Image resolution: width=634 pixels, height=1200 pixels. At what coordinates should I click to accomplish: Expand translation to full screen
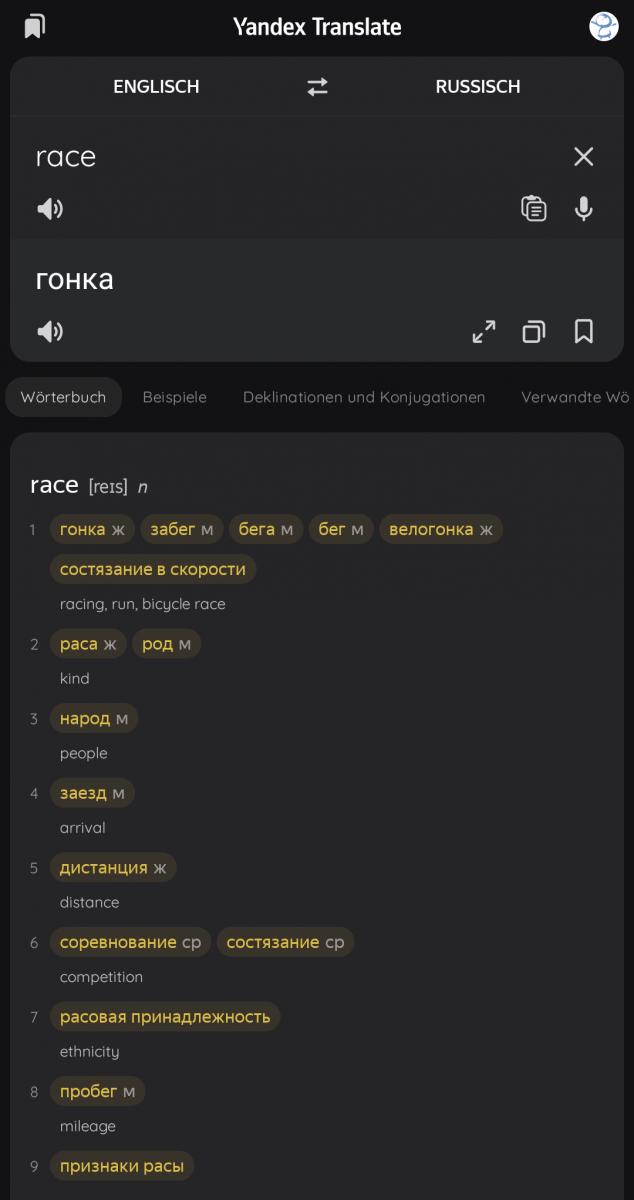point(484,331)
